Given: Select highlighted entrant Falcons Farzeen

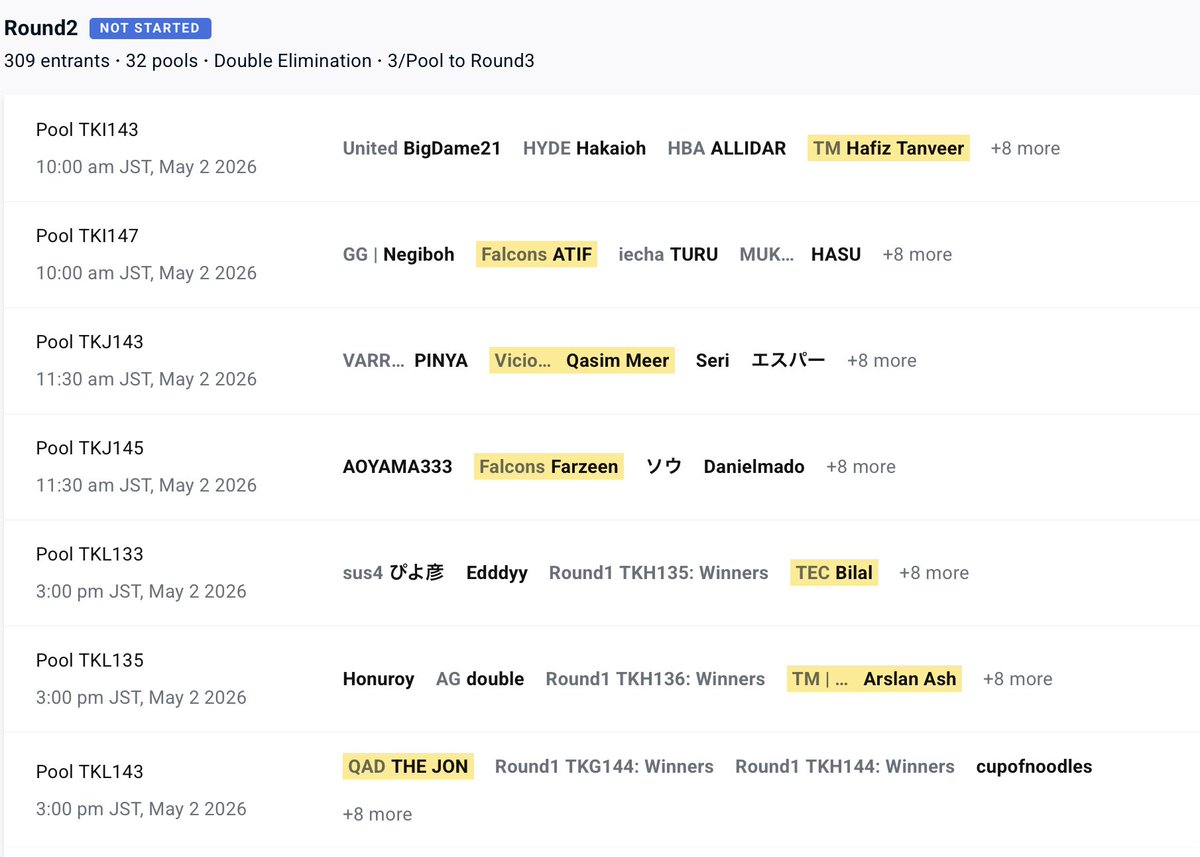Looking at the screenshot, I should point(549,466).
